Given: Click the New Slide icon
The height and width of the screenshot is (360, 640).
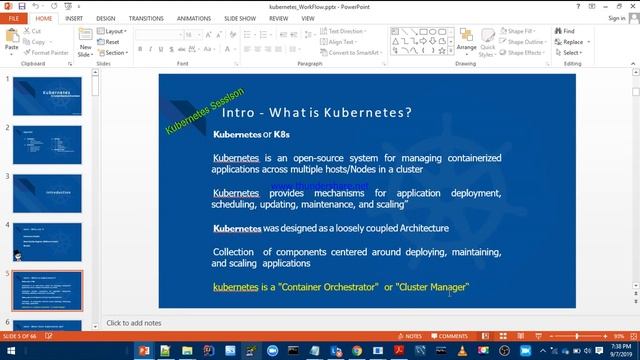Looking at the screenshot, I should point(85,35).
